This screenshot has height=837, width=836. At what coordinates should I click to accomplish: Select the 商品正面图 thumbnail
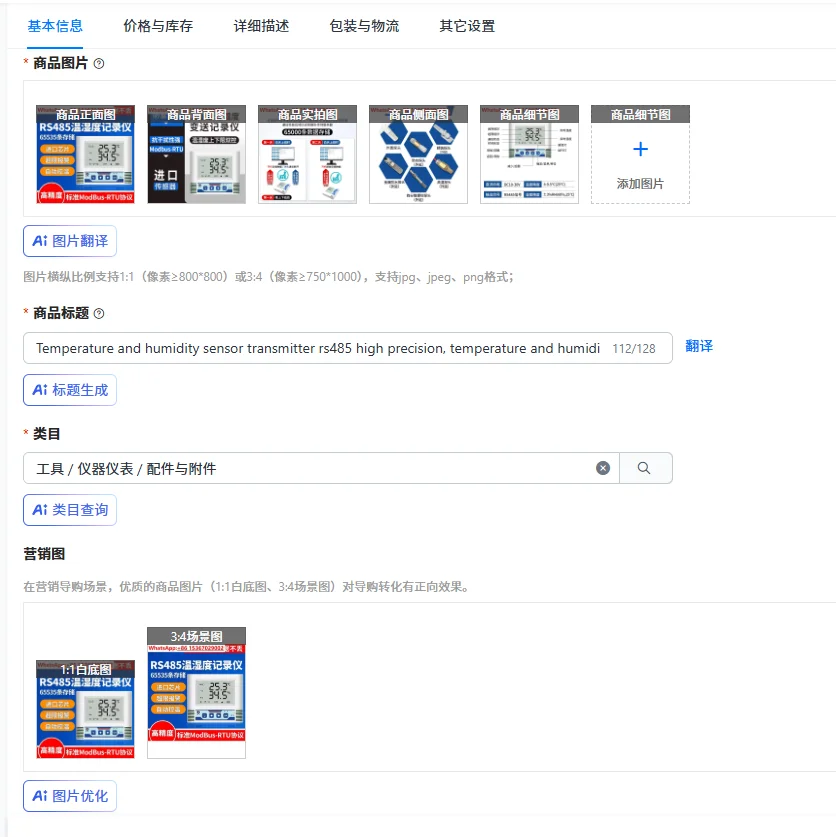(x=85, y=154)
